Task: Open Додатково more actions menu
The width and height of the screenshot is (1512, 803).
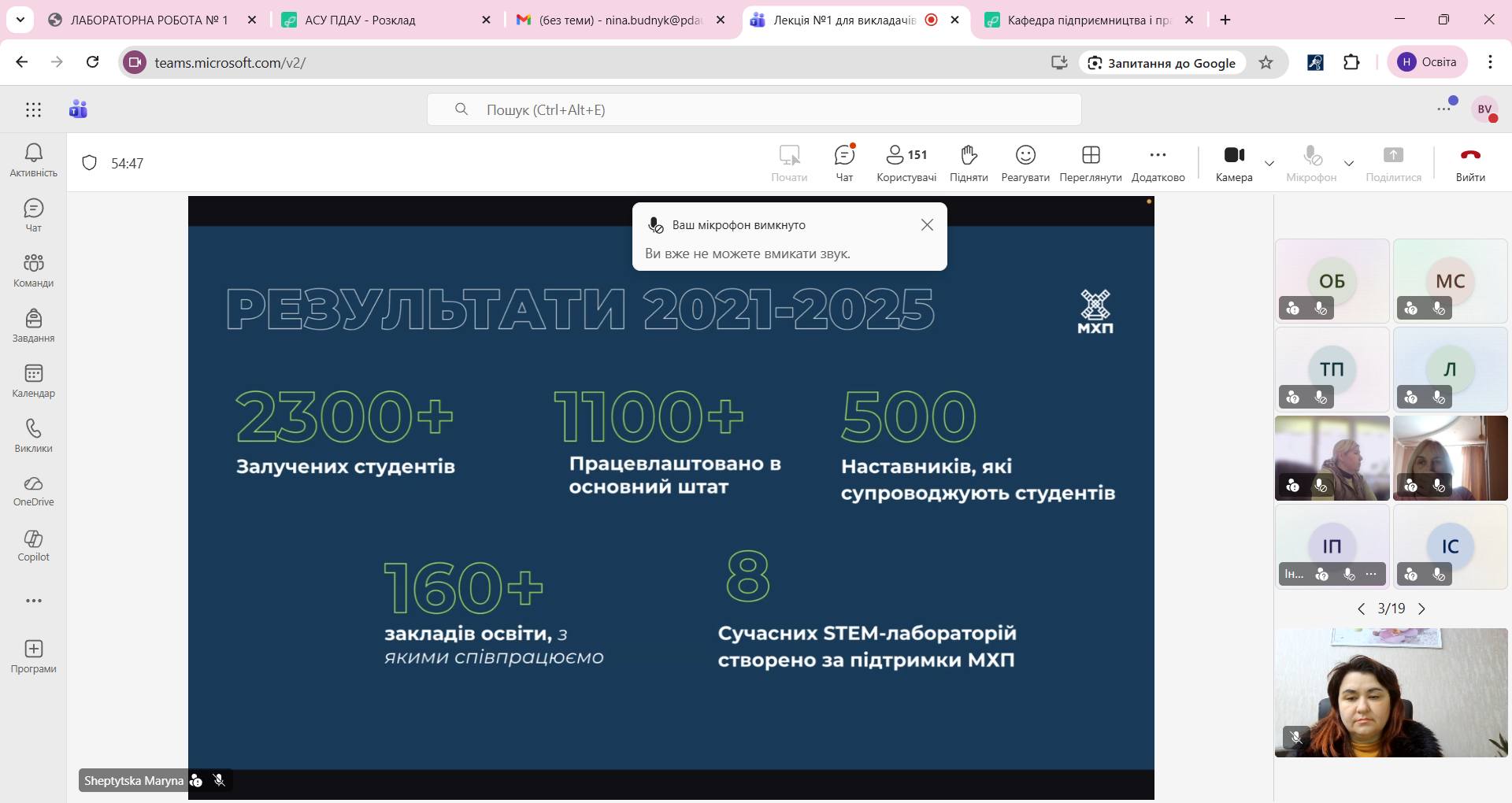Action: (x=1158, y=163)
